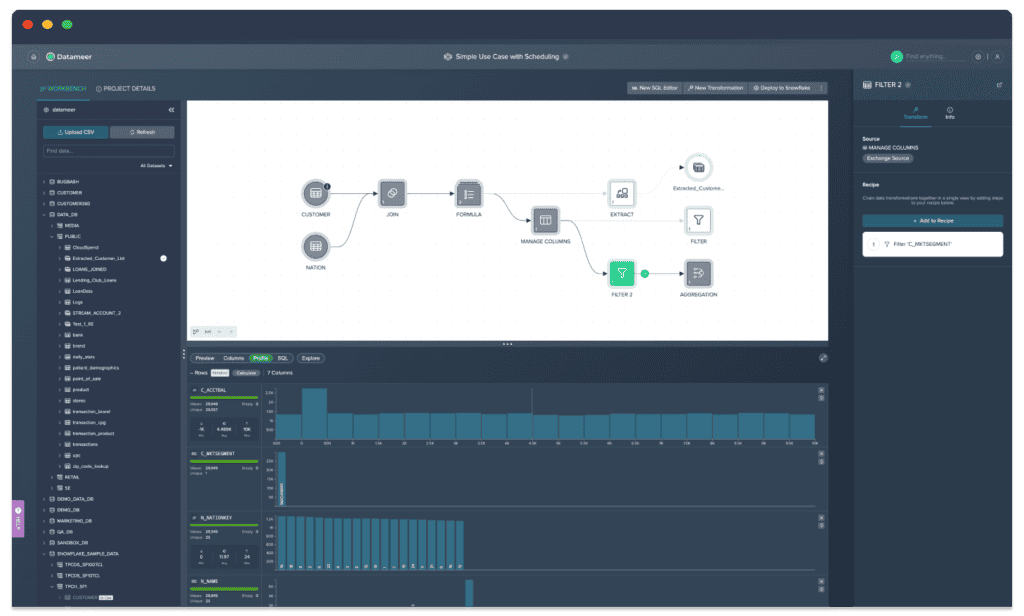Expand the MEDIA schema
1024x616 pixels.
(52, 225)
